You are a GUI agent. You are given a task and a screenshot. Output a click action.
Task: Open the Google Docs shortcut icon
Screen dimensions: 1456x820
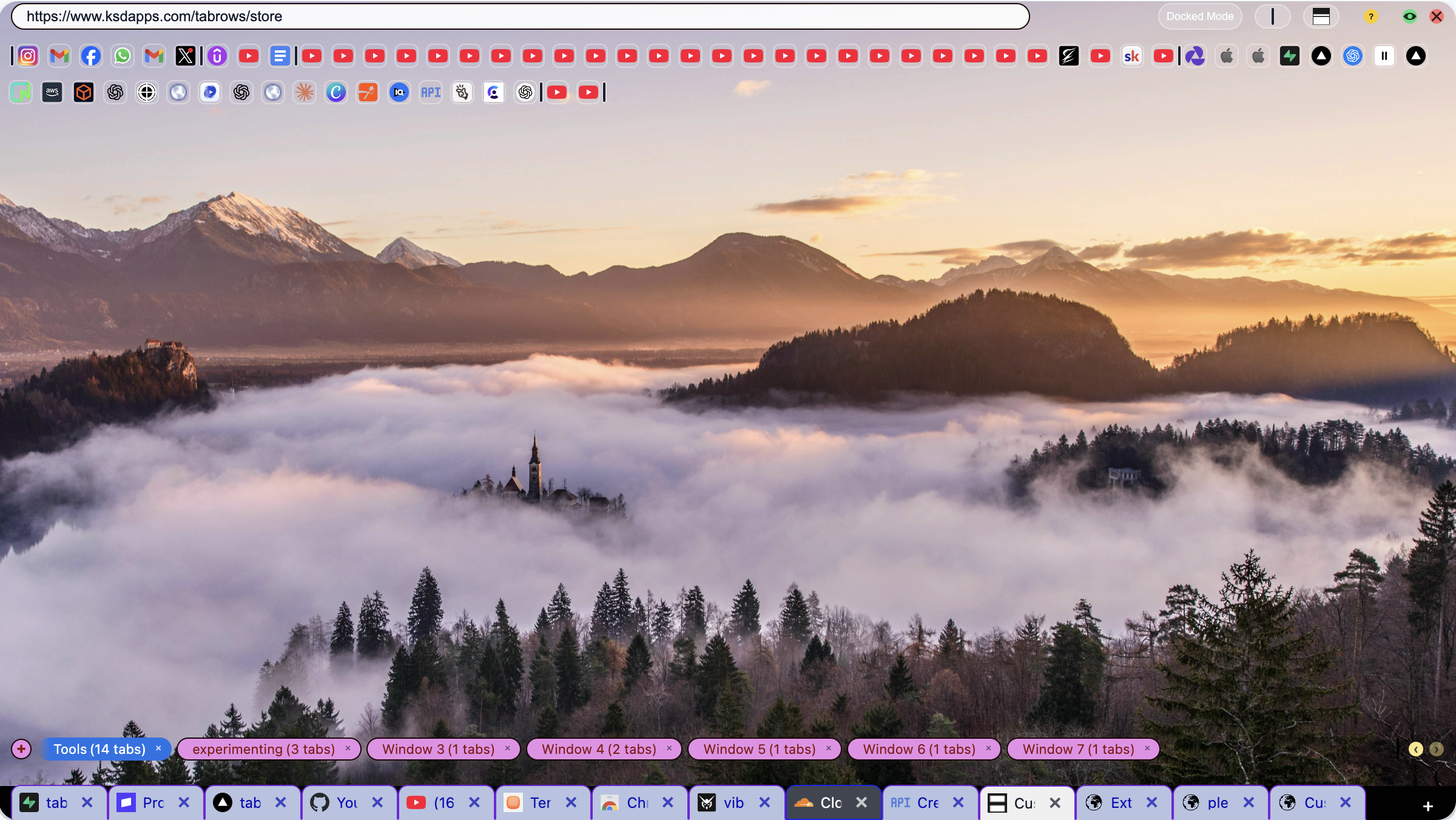[x=280, y=56]
